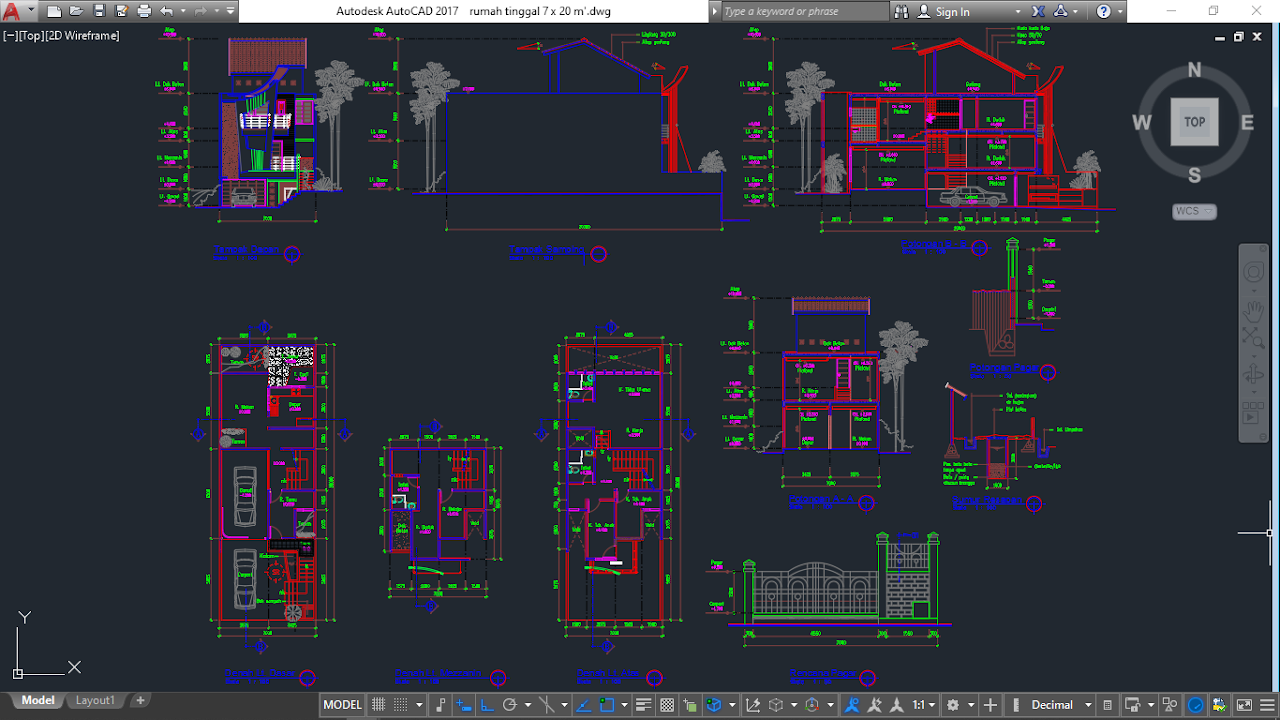1280x720 pixels.
Task: Toggle Object Snap Tracking
Action: click(583, 705)
